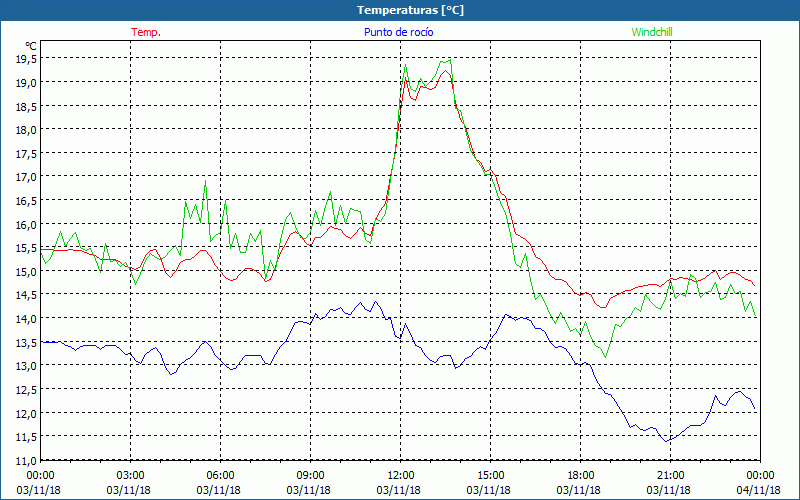
Task: Click the 03:00 time axis label
Action: (x=131, y=475)
